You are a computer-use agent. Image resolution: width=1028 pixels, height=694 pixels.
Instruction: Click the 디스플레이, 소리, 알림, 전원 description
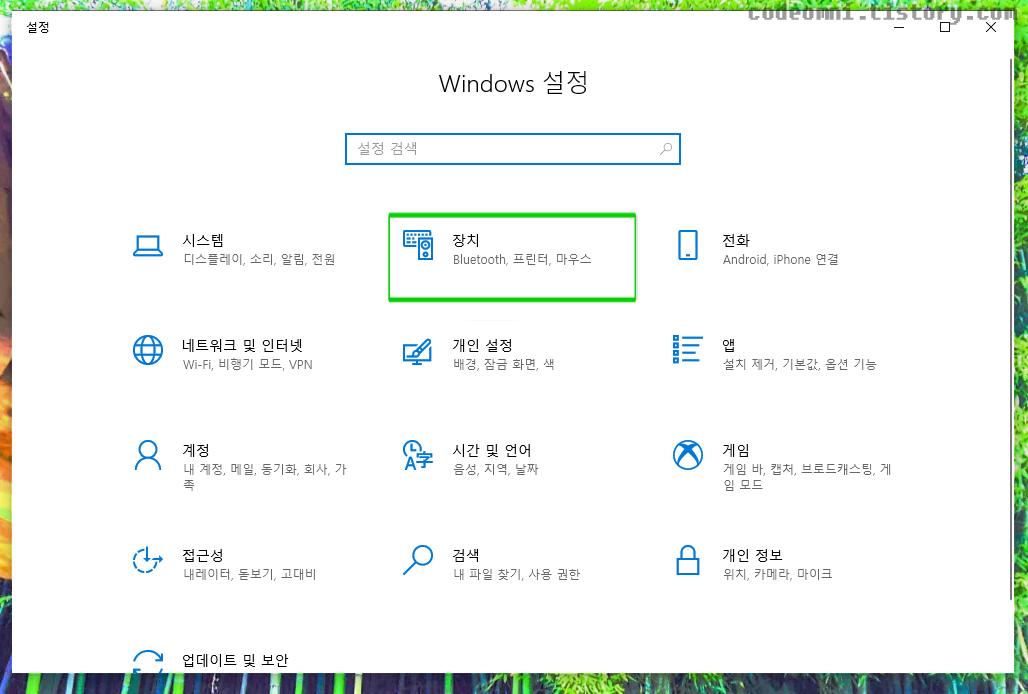tap(259, 260)
